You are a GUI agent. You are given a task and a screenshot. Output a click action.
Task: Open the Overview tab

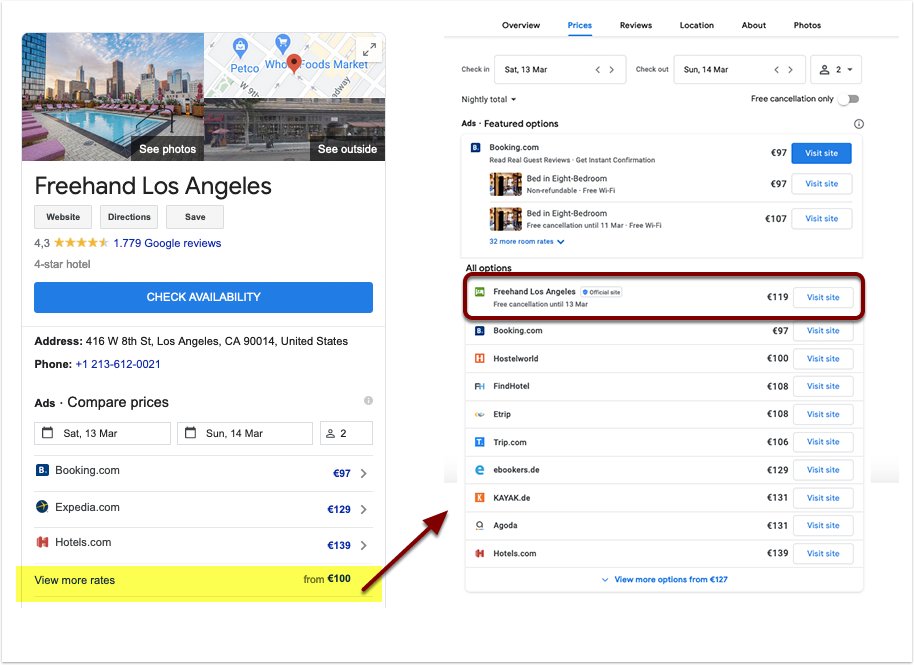pyautogui.click(x=521, y=25)
